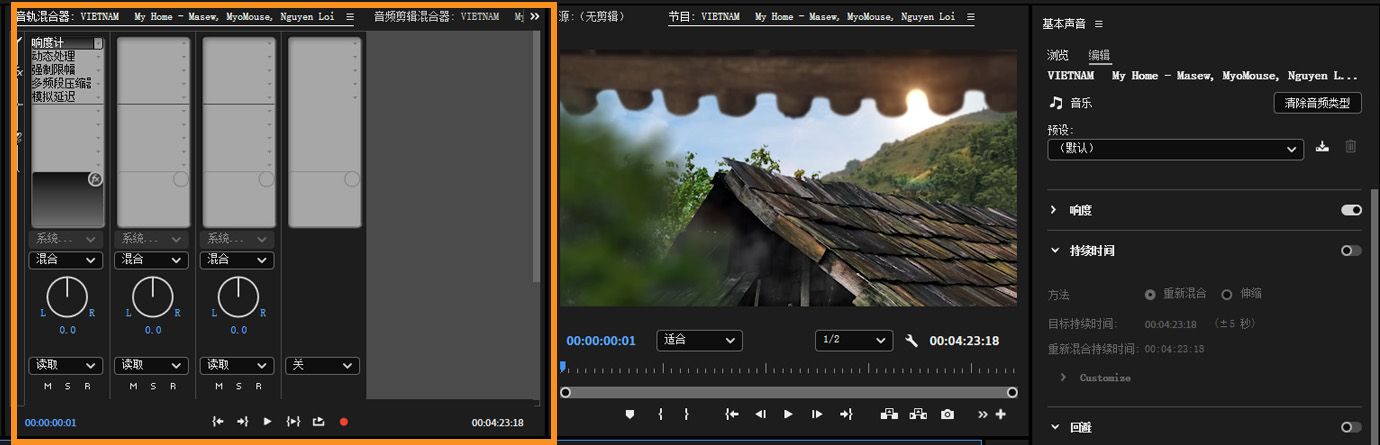1380x445 pixels.
Task: Enable the 持续时间 section switch
Action: pyautogui.click(x=1351, y=250)
